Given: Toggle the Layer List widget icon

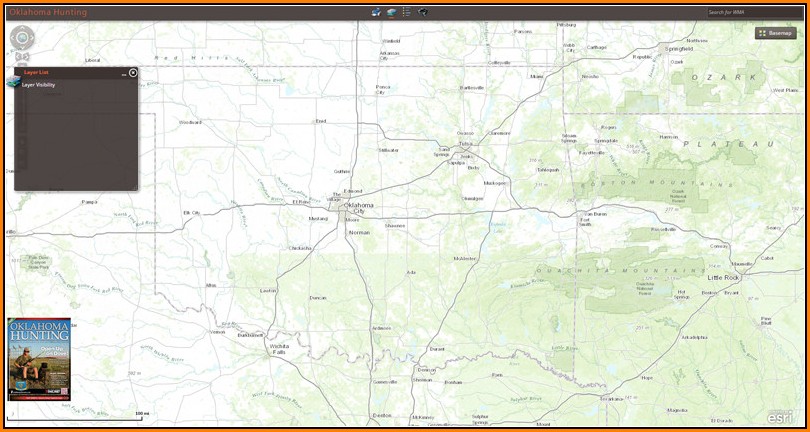Looking at the screenshot, I should point(392,12).
